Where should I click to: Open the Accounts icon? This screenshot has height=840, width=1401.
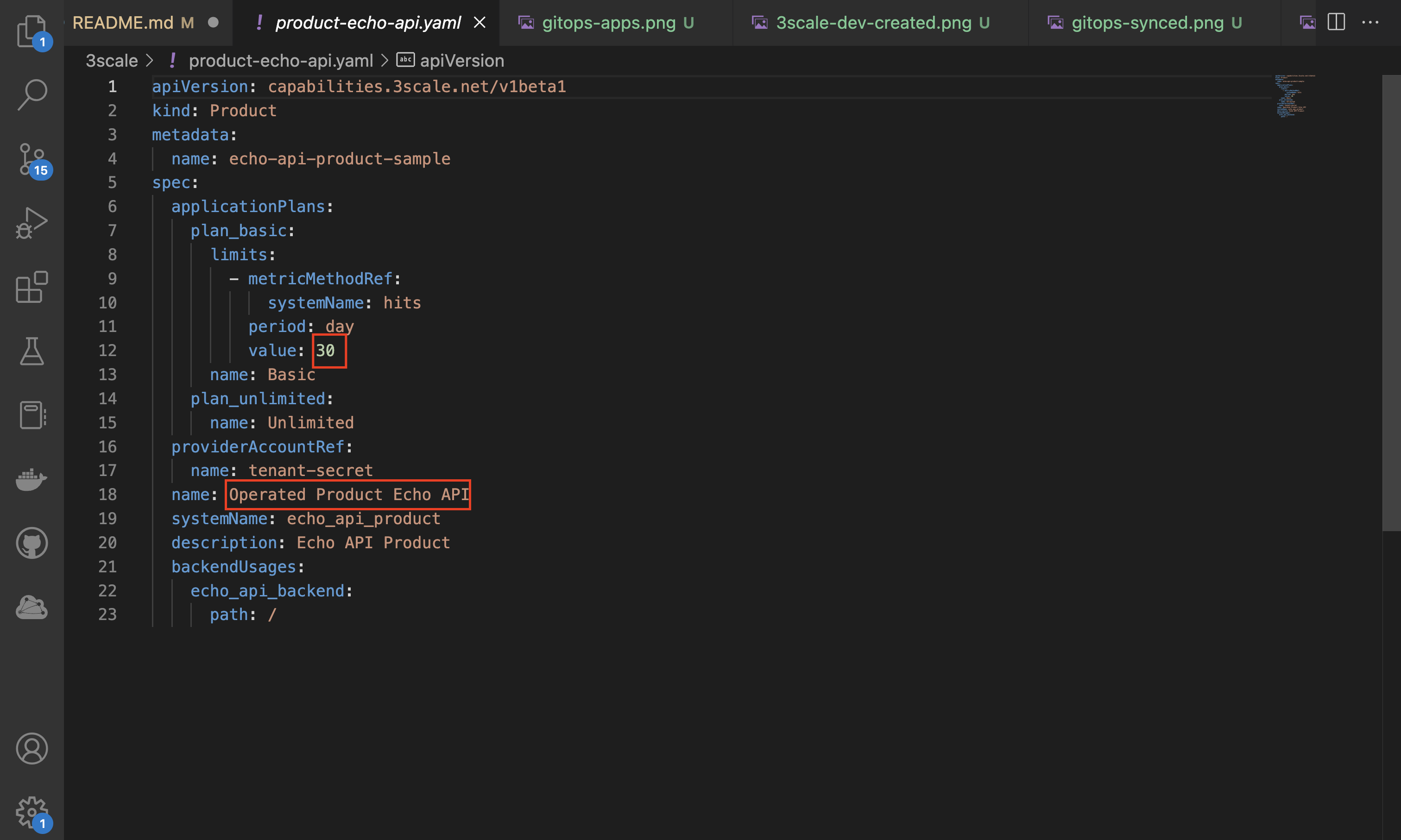(32, 748)
